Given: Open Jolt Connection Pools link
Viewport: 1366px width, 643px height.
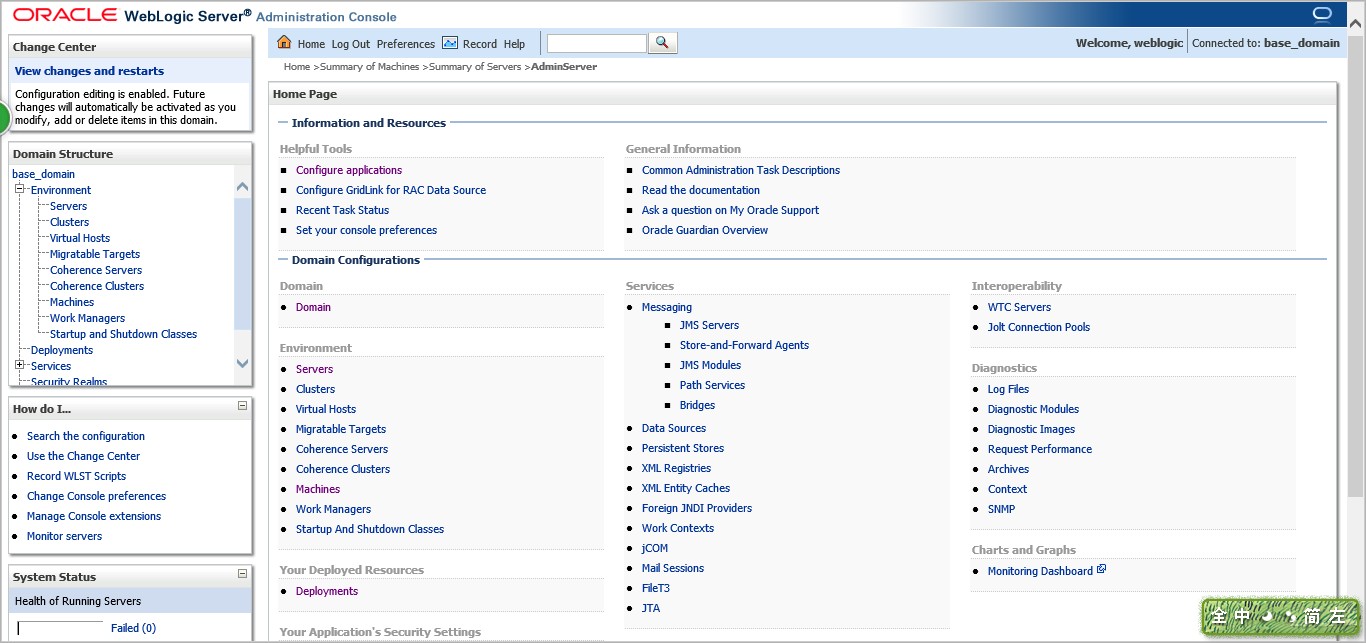Looking at the screenshot, I should tap(1039, 327).
